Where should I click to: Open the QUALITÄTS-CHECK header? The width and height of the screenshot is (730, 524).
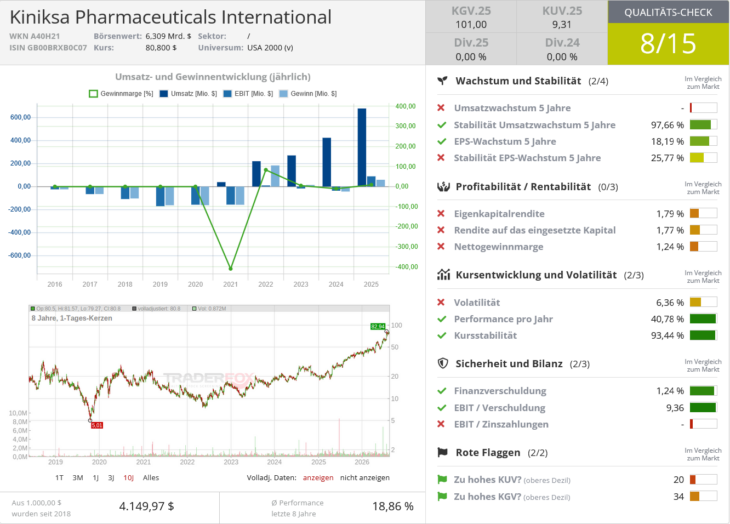(668, 13)
